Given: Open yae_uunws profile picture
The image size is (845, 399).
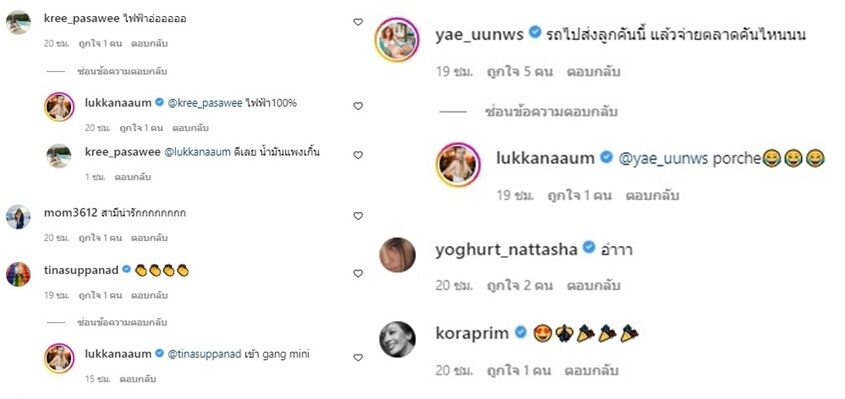Looking at the screenshot, I should 397,40.
